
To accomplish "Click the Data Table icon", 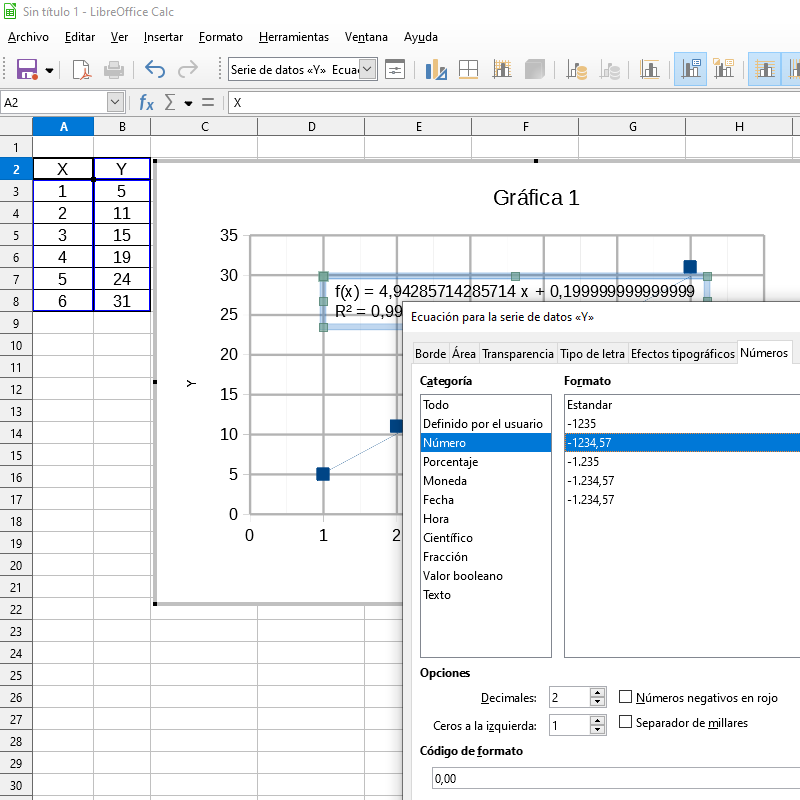I will click(610, 69).
